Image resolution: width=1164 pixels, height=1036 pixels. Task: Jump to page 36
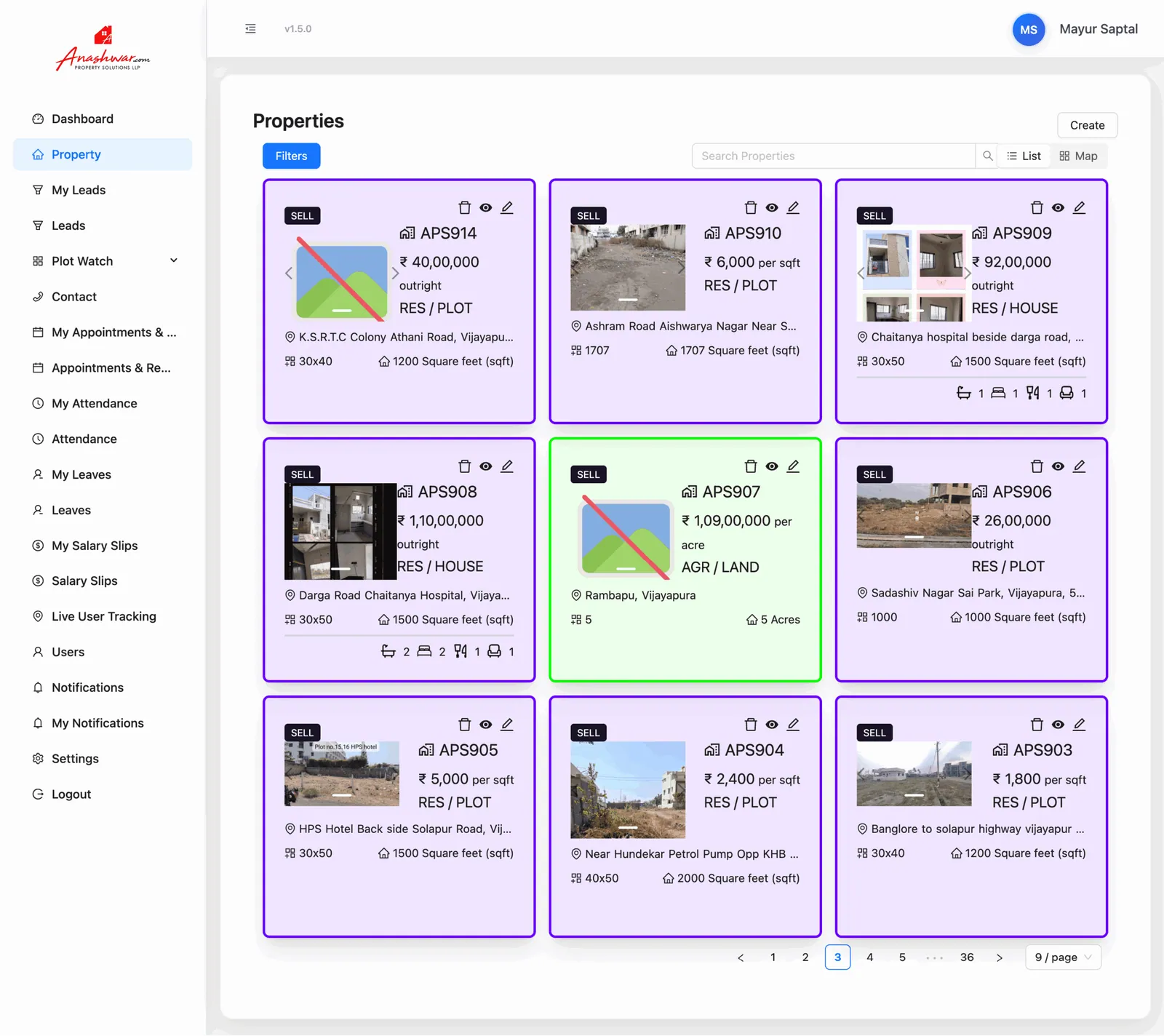tap(967, 957)
